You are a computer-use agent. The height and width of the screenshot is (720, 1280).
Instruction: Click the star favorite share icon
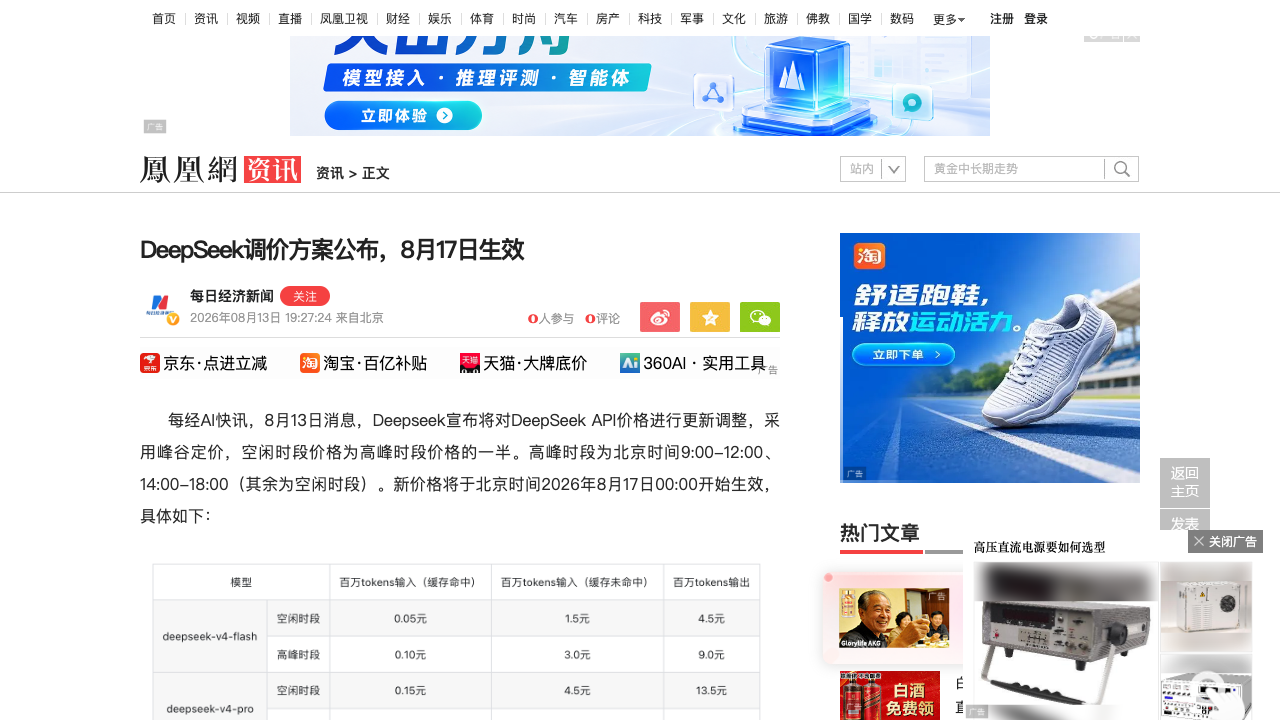point(710,317)
